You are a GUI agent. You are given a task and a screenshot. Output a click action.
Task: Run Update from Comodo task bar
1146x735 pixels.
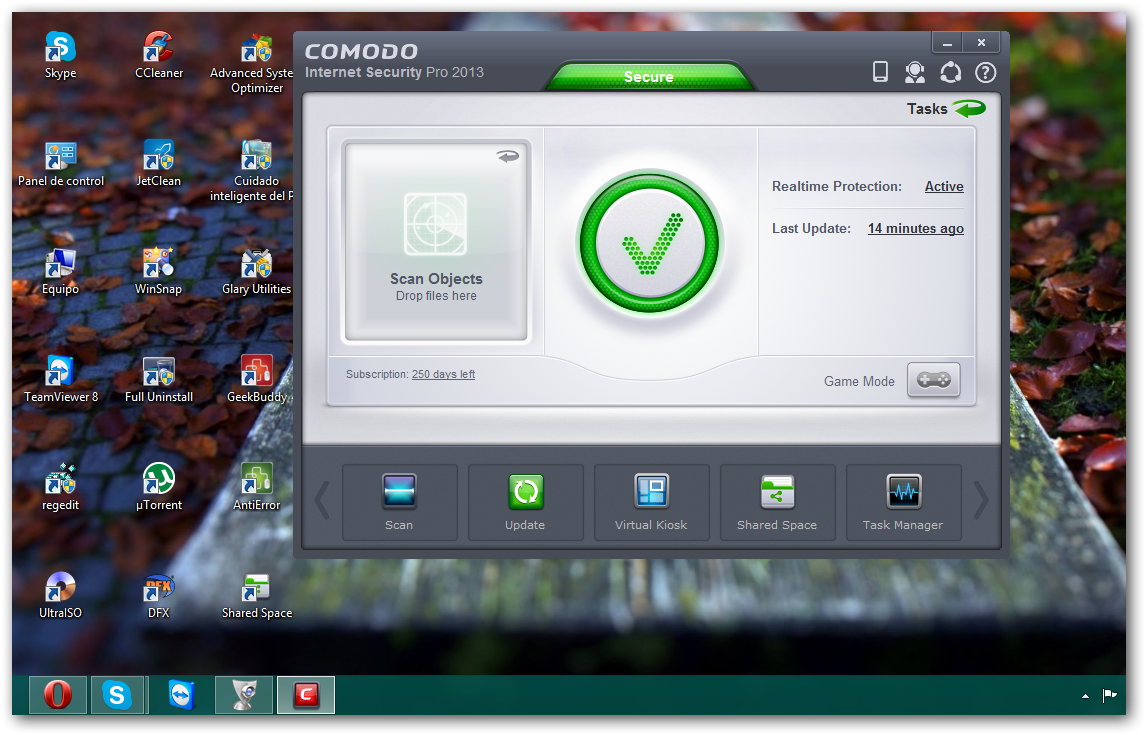click(x=525, y=502)
